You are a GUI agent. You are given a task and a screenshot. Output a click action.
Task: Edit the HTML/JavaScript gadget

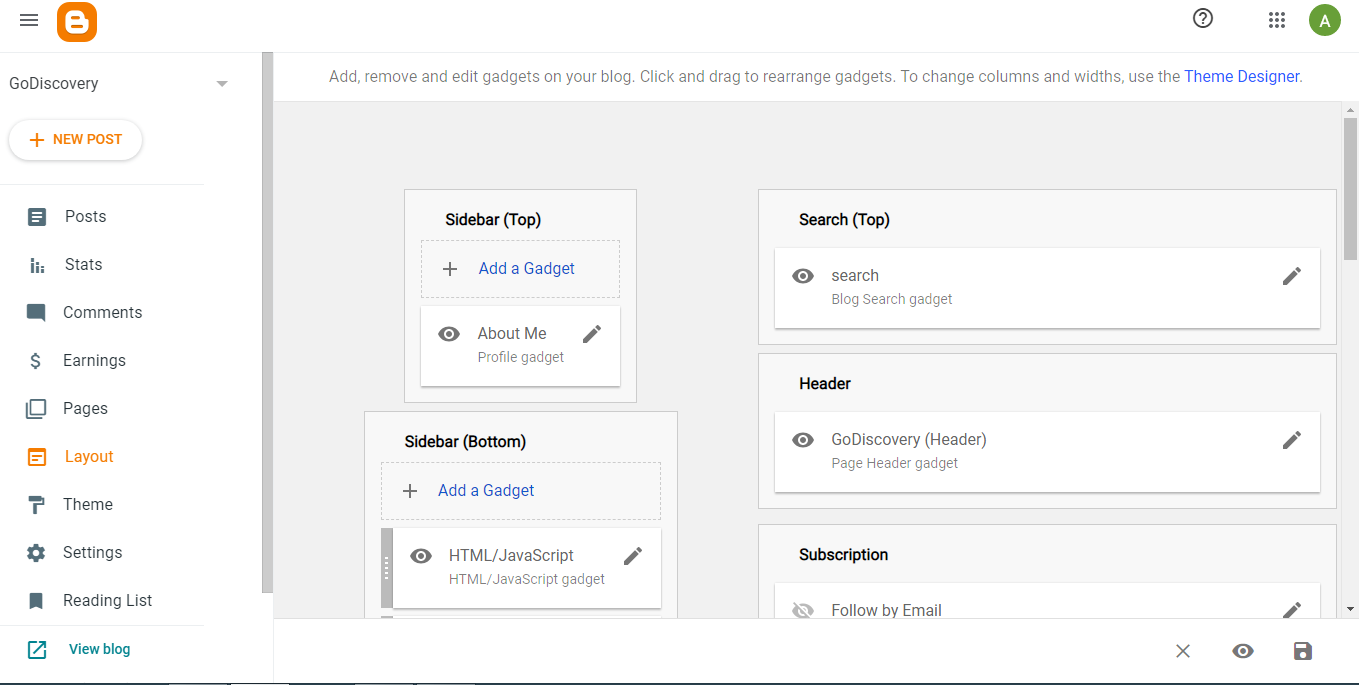[633, 556]
